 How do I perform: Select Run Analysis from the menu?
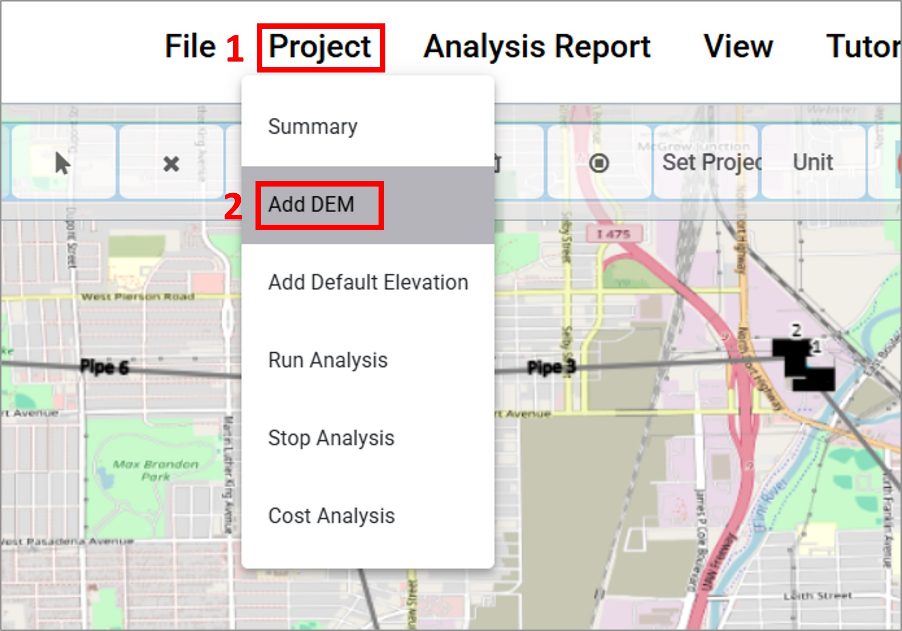368,360
